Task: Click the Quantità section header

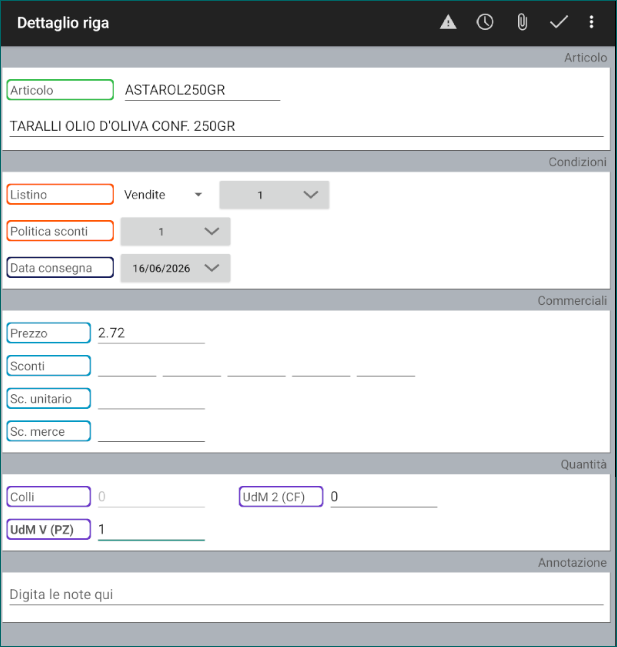Action: 584,464
